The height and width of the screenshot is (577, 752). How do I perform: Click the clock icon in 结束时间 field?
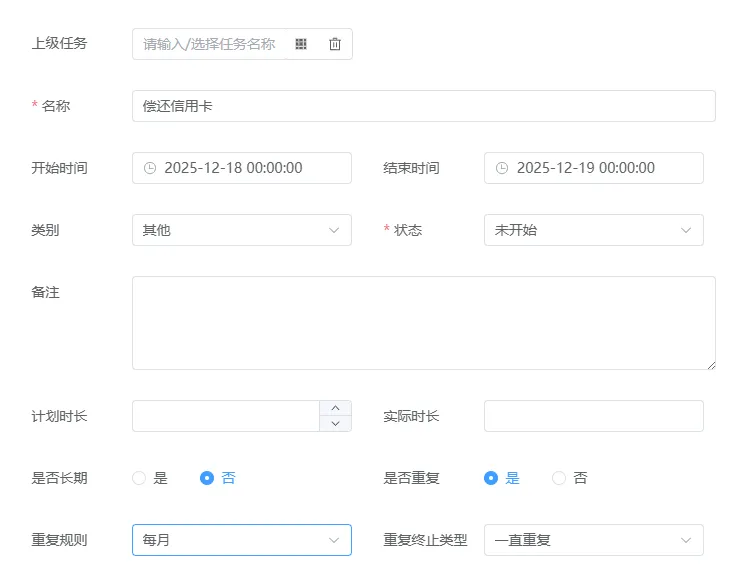pyautogui.click(x=502, y=168)
